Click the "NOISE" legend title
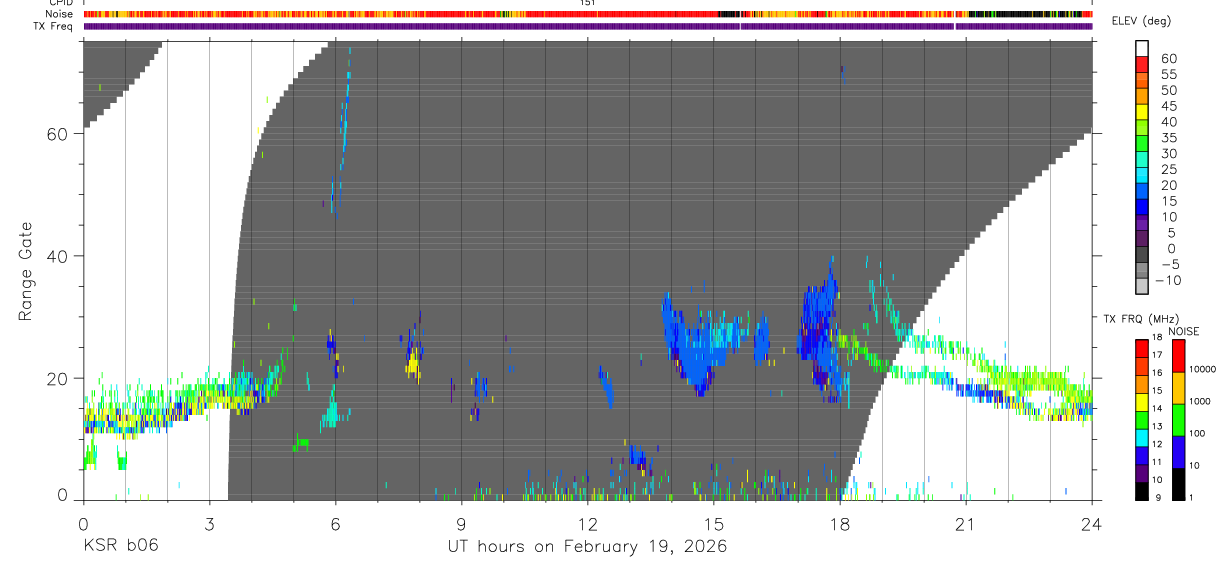Image resolution: width=1228 pixels, height=567 pixels. tap(1183, 331)
